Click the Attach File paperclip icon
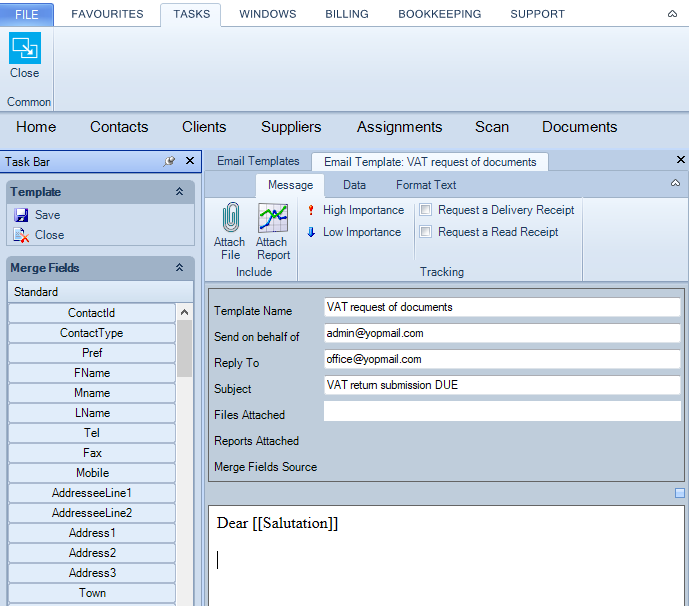The image size is (689, 606). point(230,217)
